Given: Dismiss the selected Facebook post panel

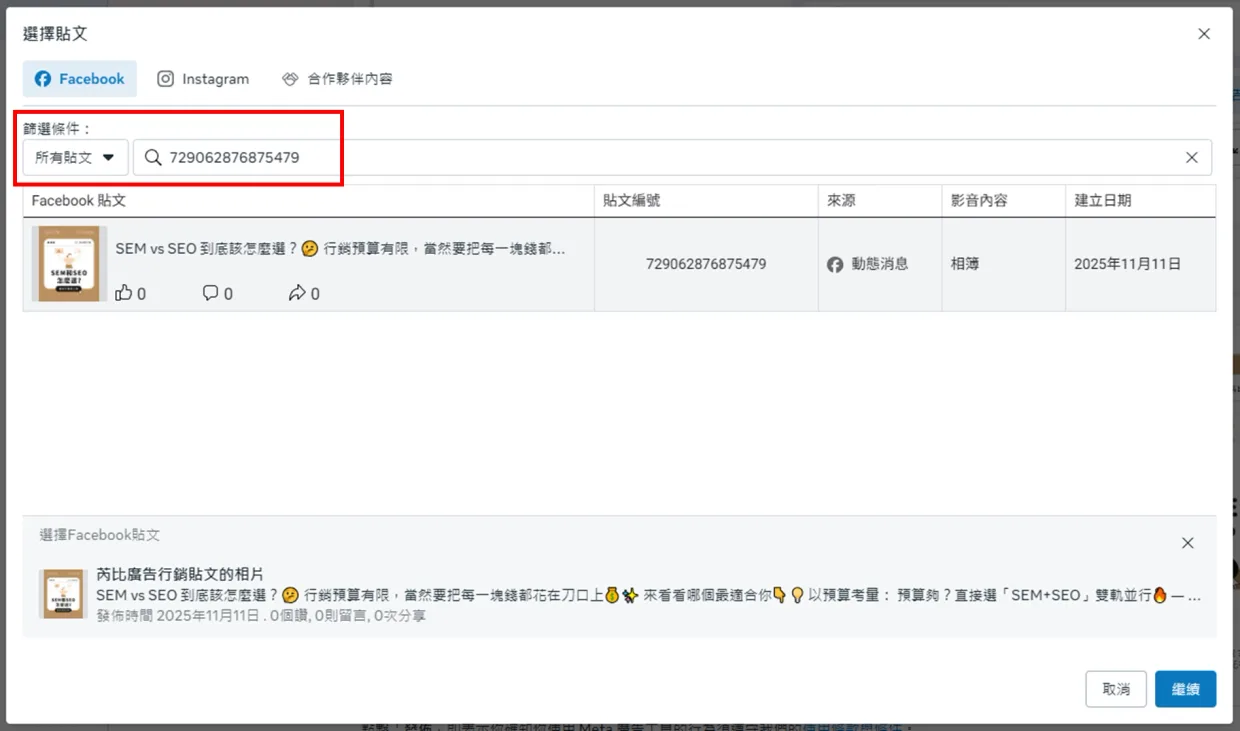Looking at the screenshot, I should coord(1188,543).
